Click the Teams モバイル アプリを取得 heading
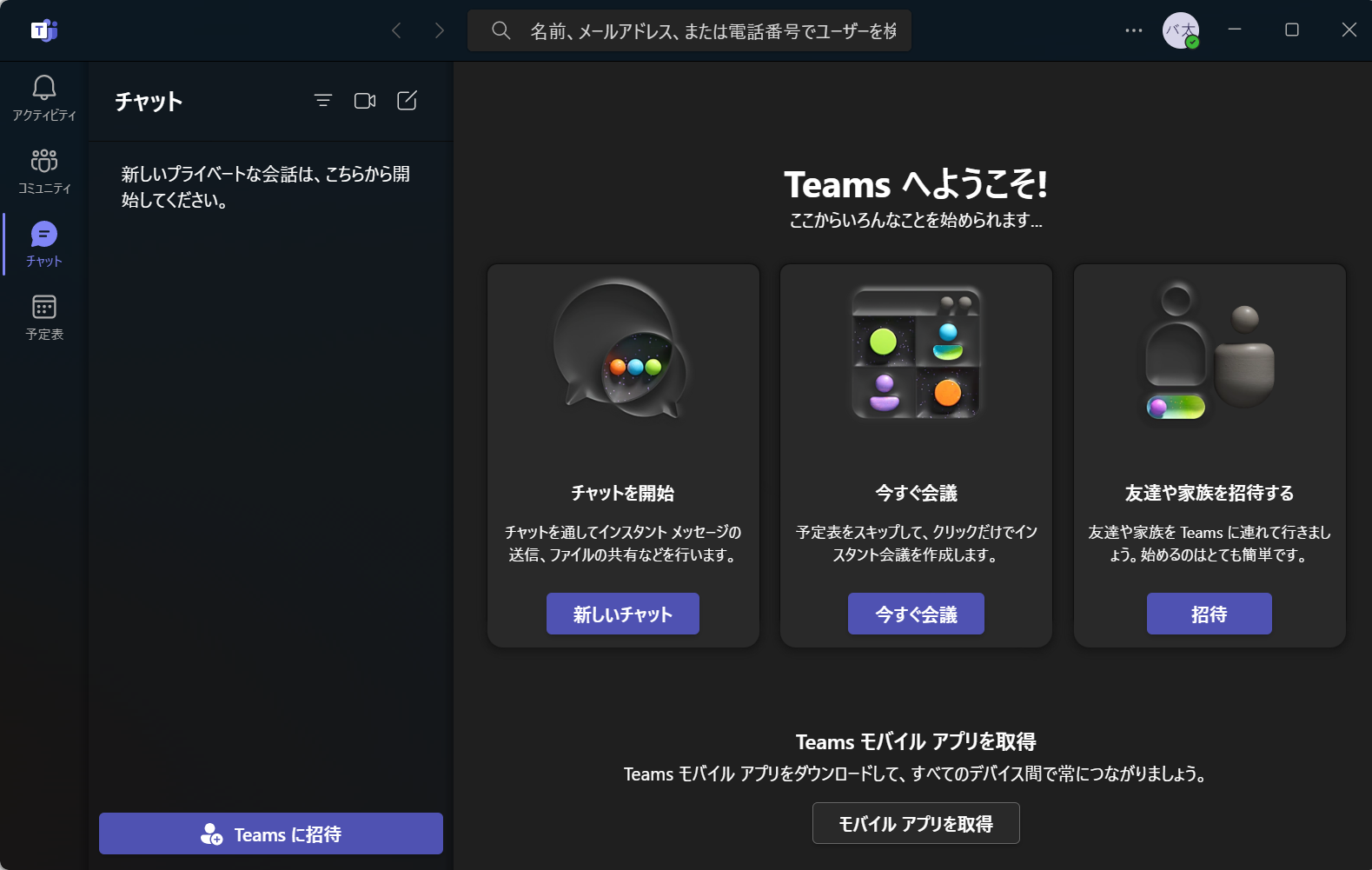Screen dimensions: 1372x870 coord(916,741)
